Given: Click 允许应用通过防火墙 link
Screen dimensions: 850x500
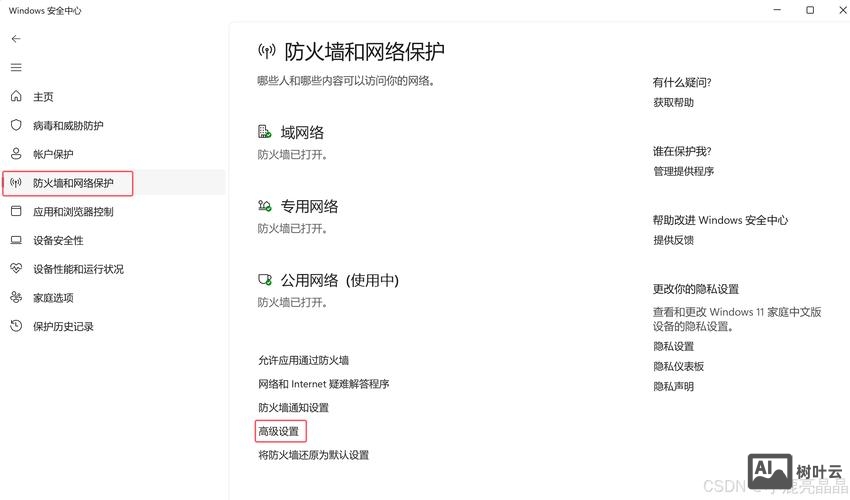Looking at the screenshot, I should [304, 360].
